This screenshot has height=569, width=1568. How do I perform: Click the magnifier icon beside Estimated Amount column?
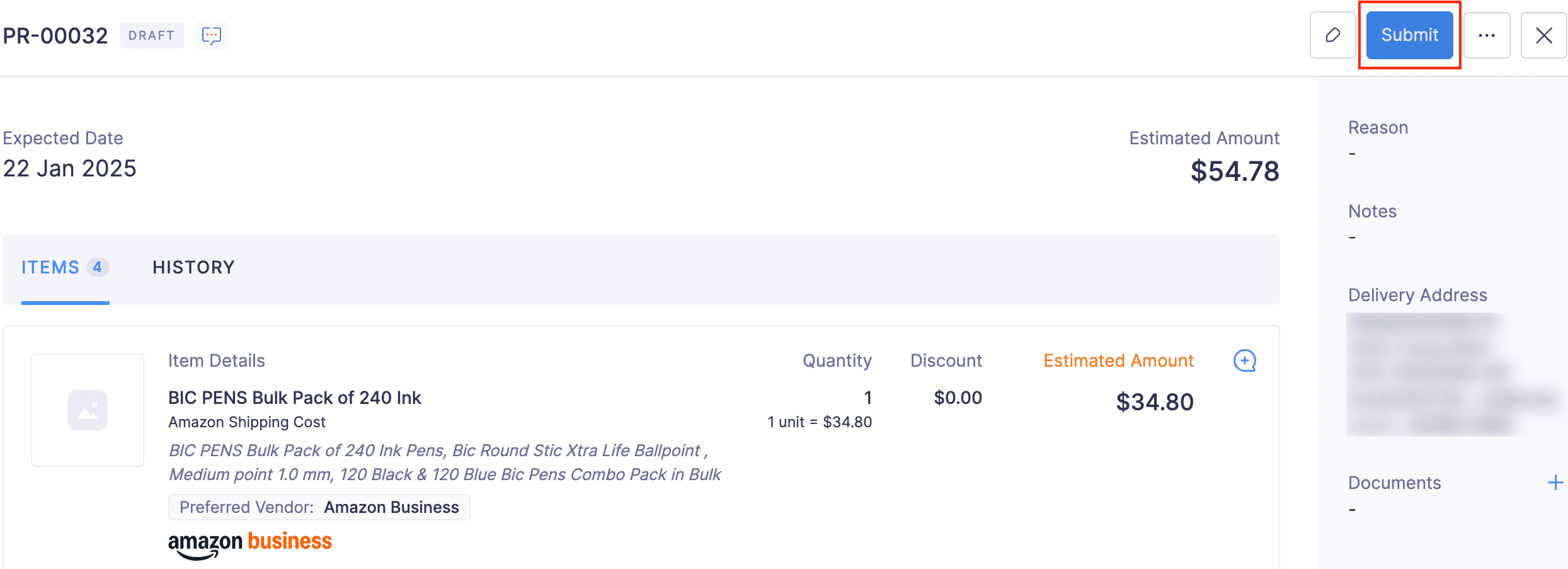click(1244, 361)
